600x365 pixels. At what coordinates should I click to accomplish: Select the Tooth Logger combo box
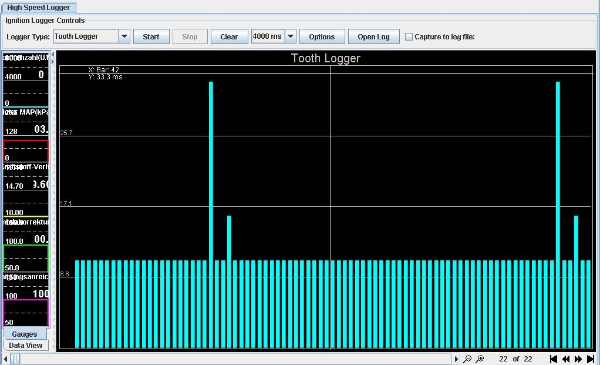(x=91, y=37)
